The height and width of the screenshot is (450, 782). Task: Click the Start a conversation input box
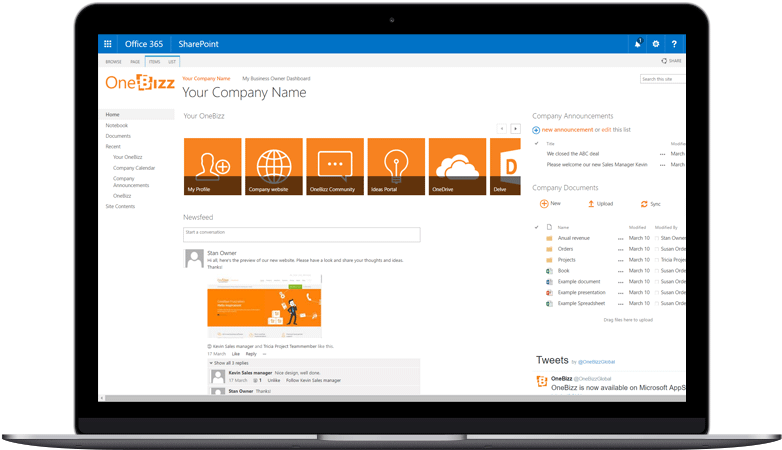(302, 234)
